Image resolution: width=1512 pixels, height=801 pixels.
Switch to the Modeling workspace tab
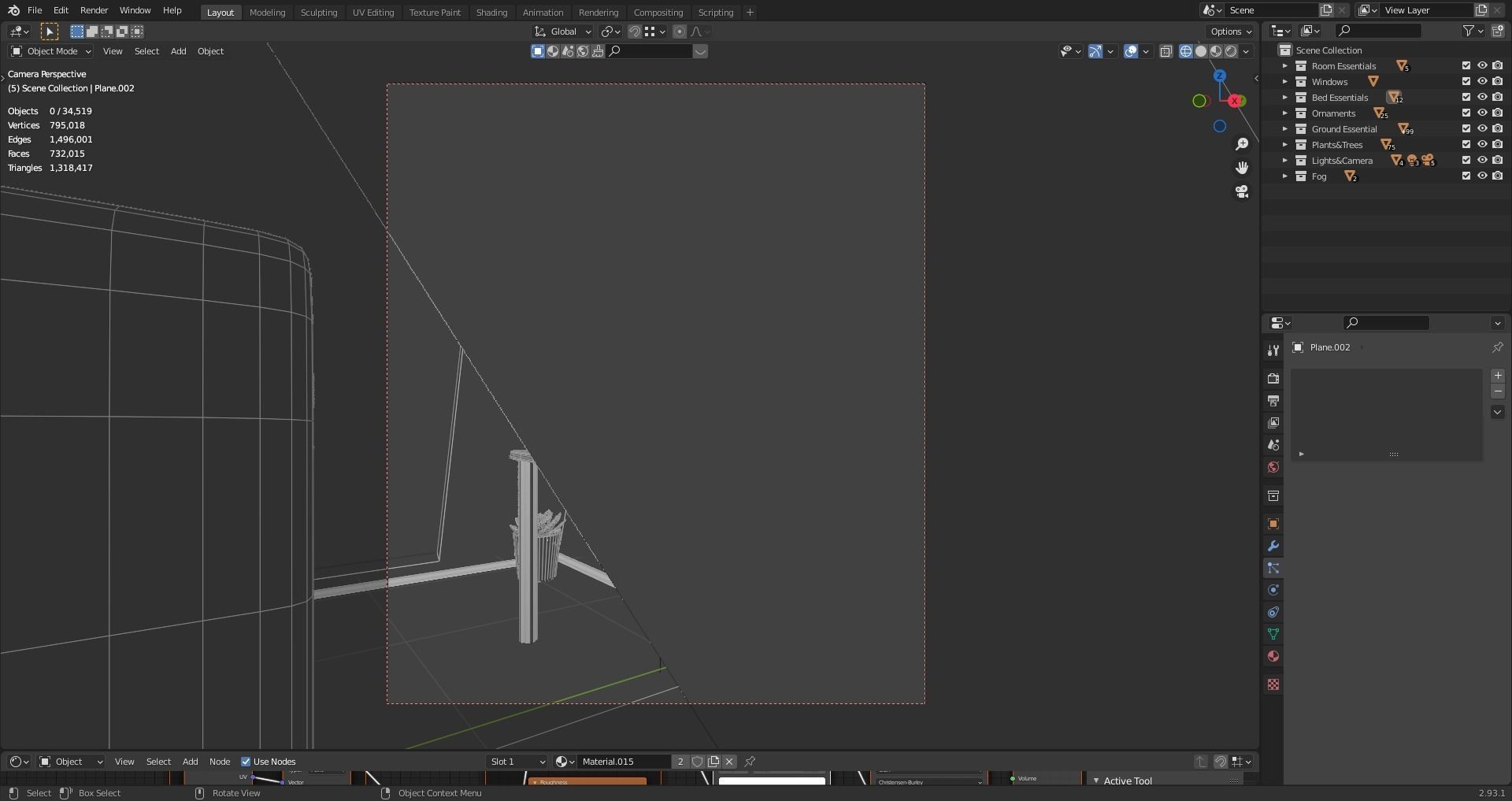tap(267, 12)
